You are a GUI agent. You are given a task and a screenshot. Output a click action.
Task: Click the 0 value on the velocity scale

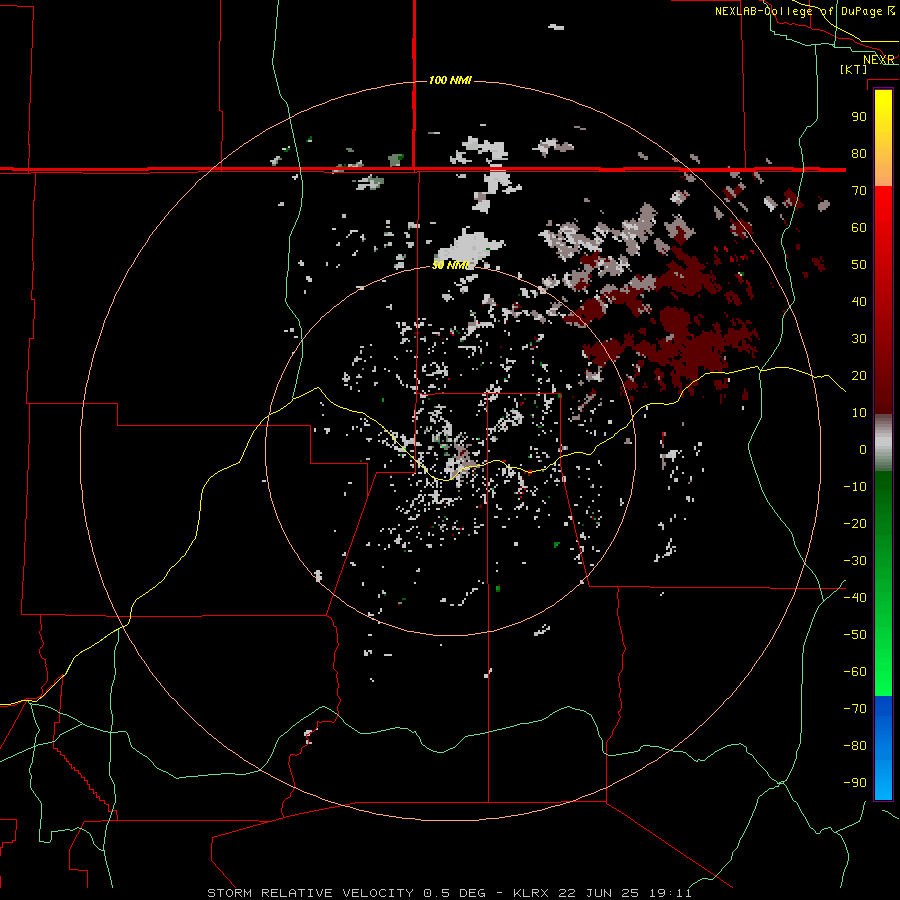[863, 449]
